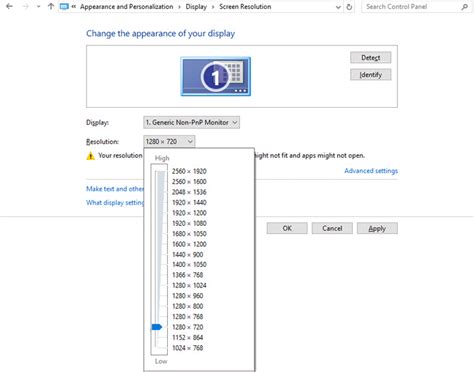Choose 2560 × 1600 resolution

[x=189, y=181]
